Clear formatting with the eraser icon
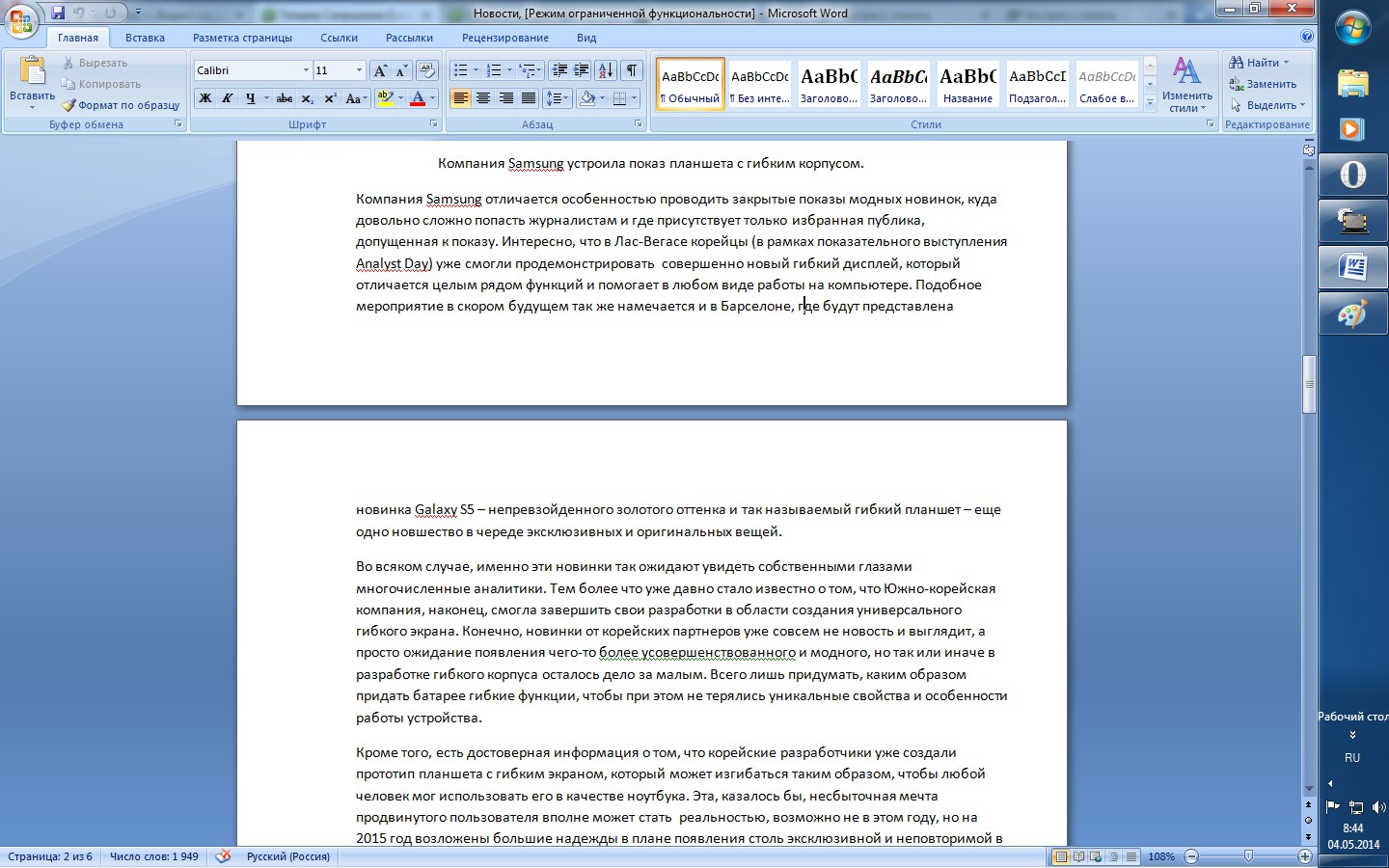 426,70
